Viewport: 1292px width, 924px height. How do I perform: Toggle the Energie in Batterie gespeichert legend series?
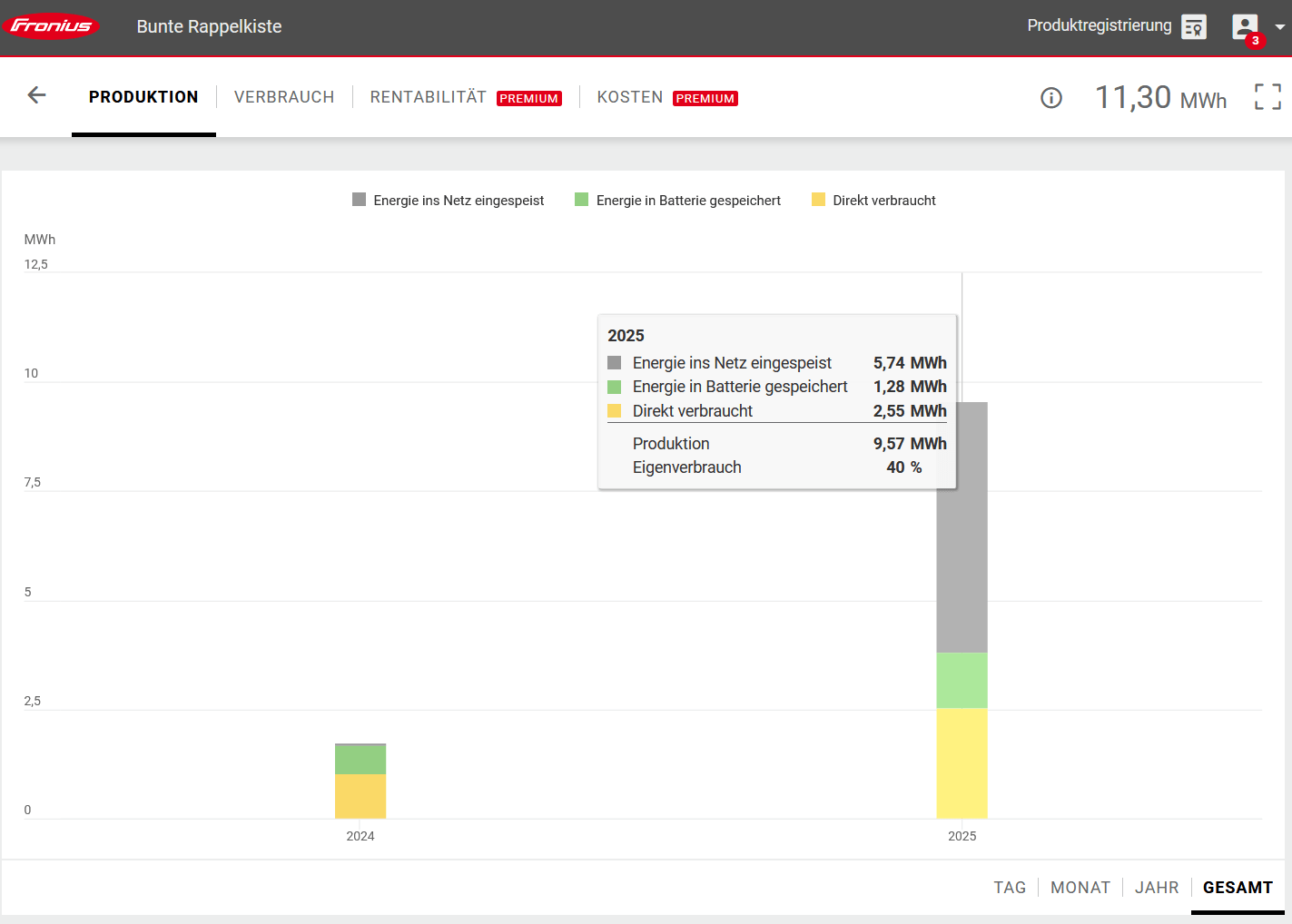(678, 201)
